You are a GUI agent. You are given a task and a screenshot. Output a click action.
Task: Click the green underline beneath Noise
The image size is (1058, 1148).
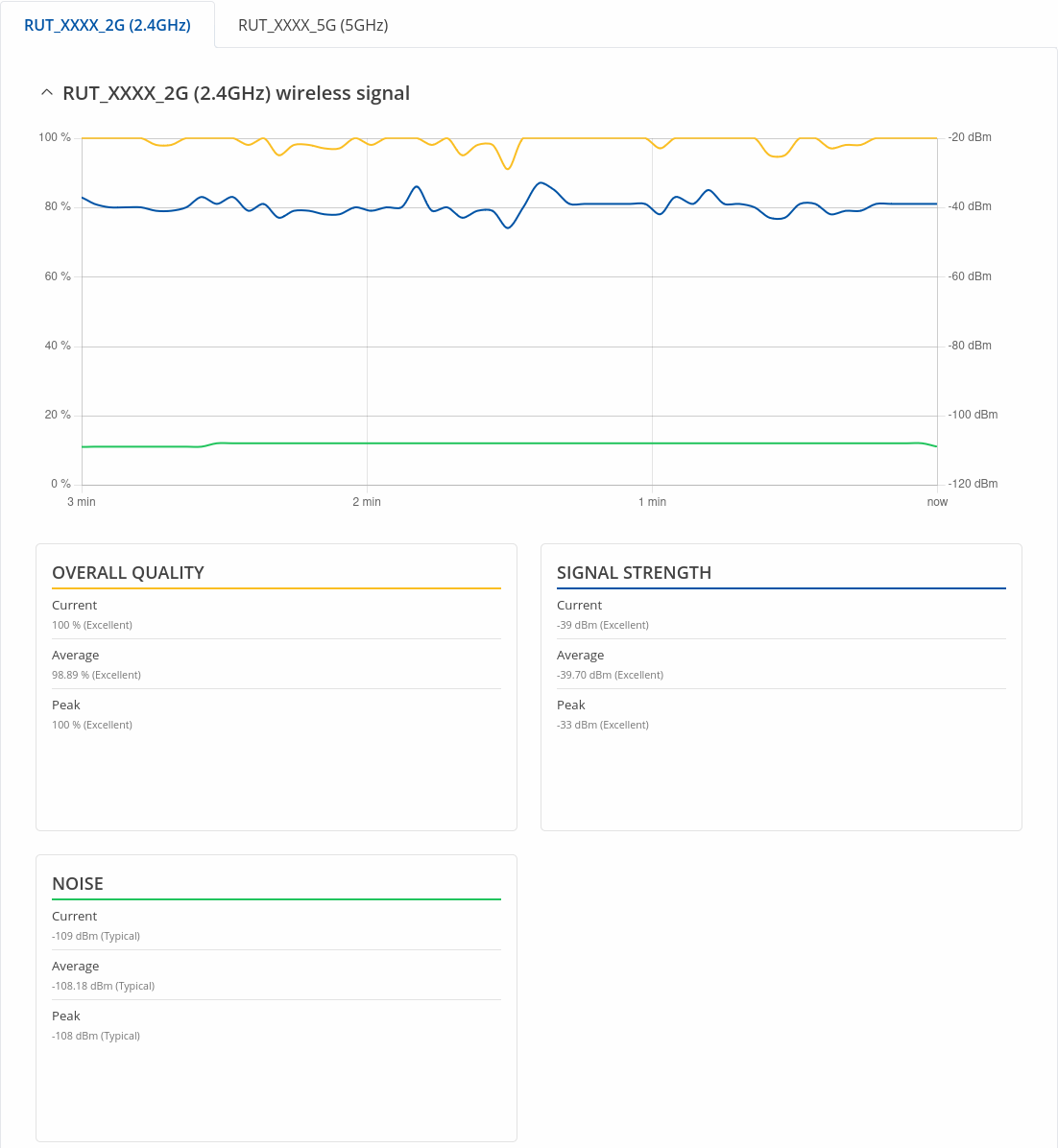coord(277,899)
